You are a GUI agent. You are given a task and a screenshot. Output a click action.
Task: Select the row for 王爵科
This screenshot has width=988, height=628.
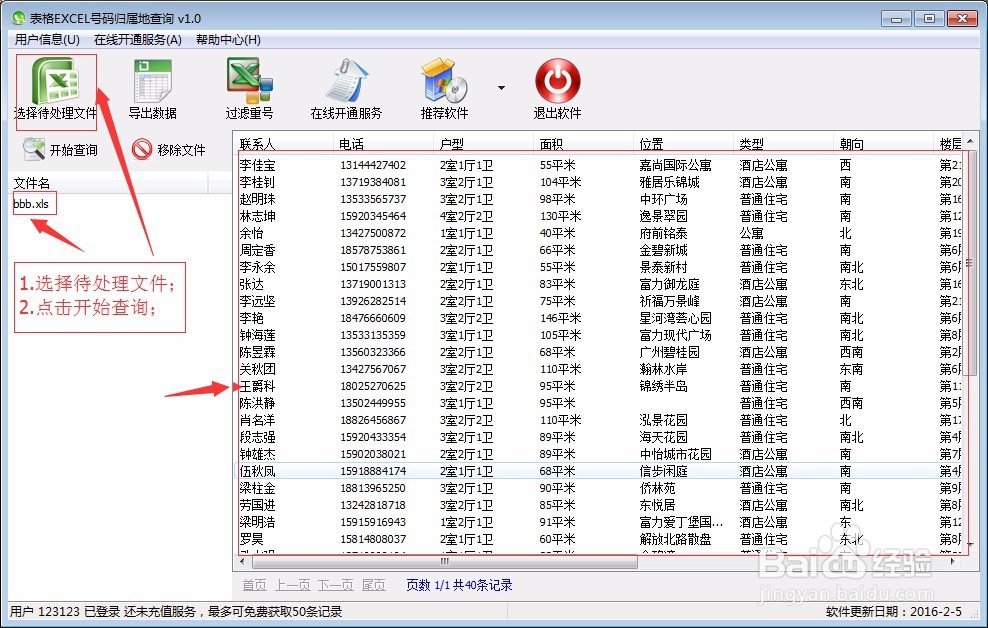pyautogui.click(x=598, y=386)
